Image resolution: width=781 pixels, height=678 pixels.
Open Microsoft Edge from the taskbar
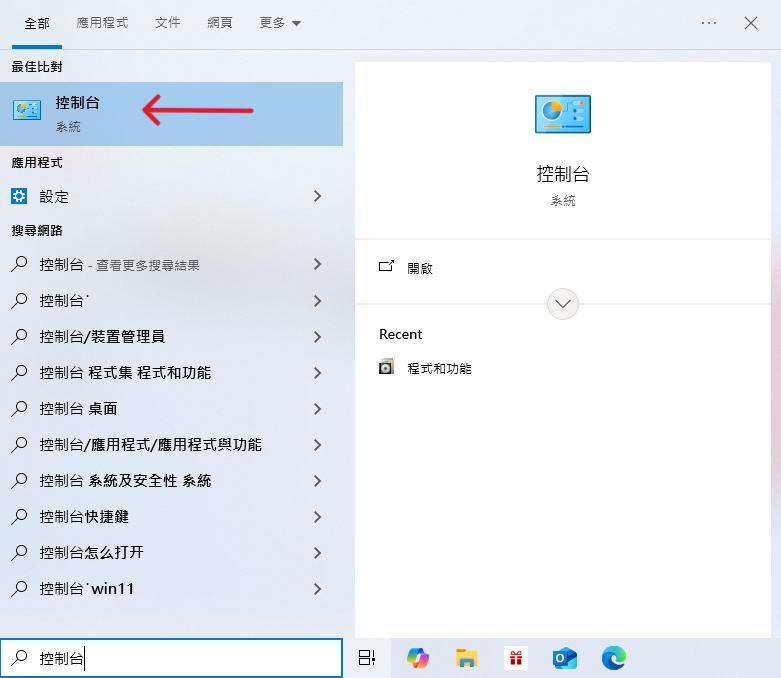coord(614,658)
